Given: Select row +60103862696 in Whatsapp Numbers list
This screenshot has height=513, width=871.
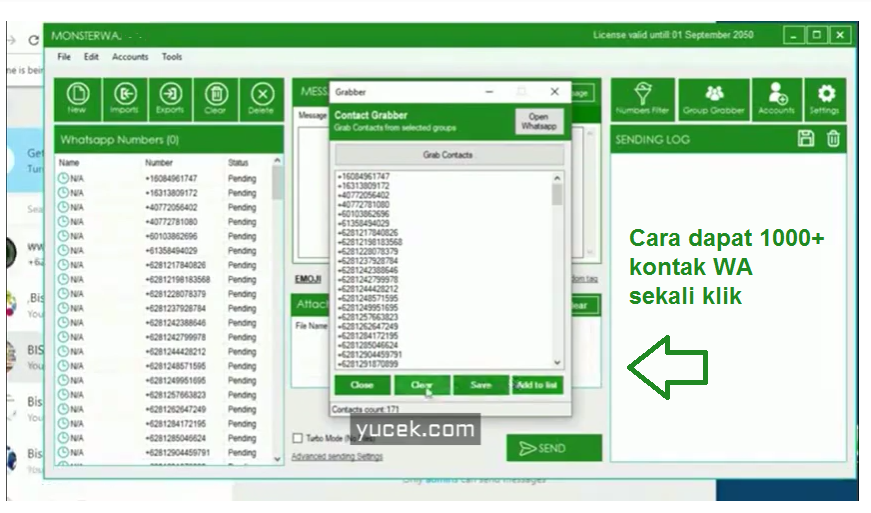Looking at the screenshot, I should 164,237.
